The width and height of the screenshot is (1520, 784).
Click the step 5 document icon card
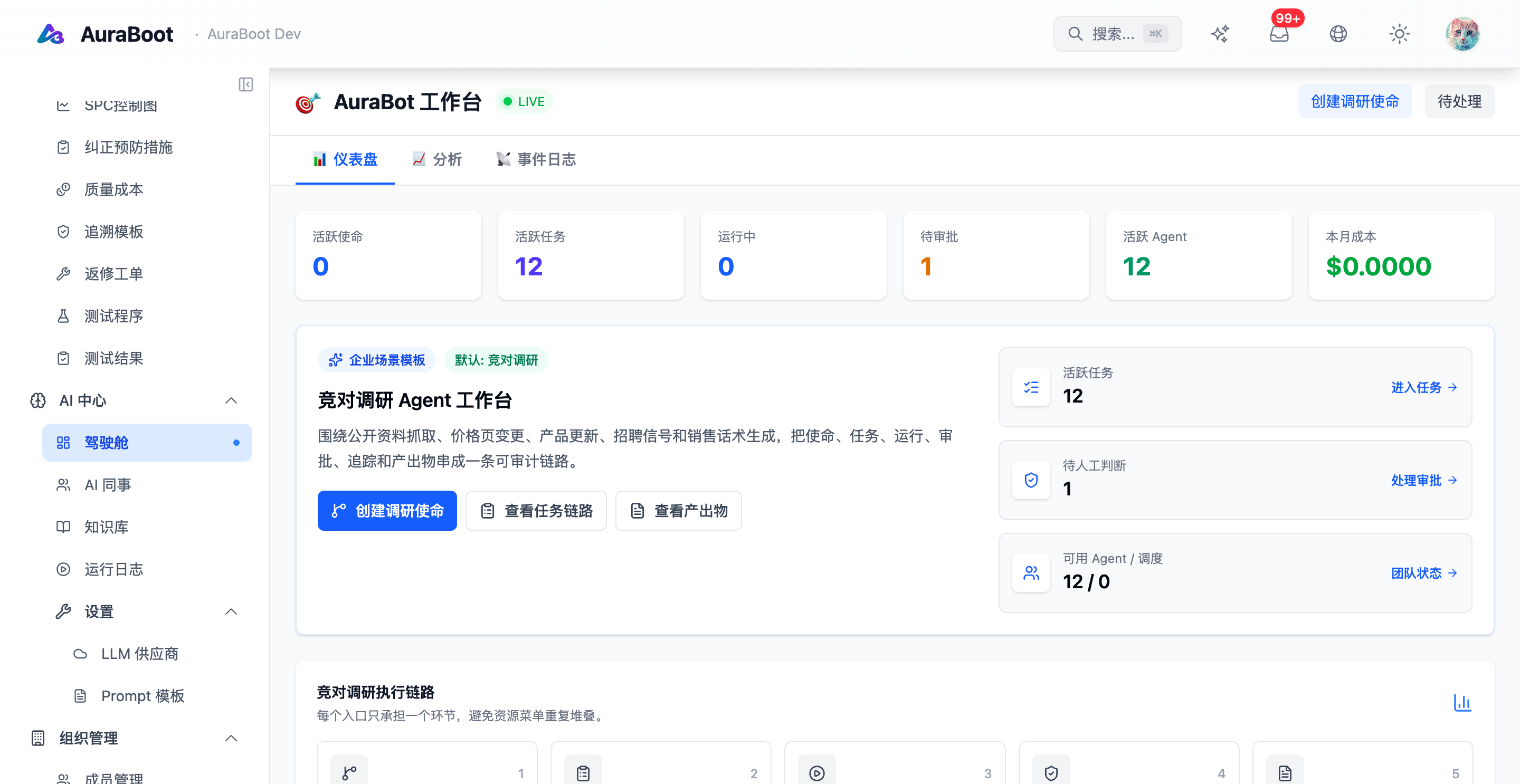(x=1362, y=763)
